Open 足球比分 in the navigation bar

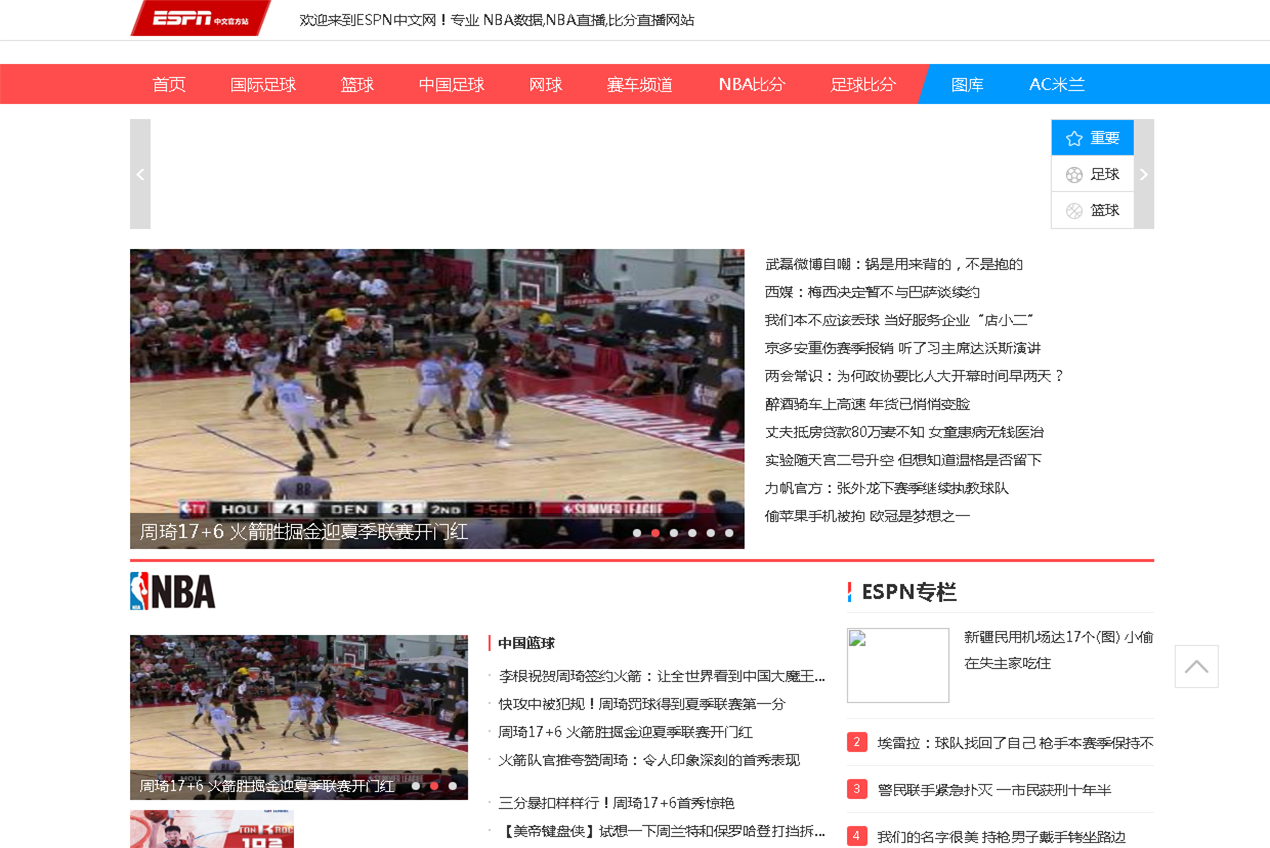863,84
